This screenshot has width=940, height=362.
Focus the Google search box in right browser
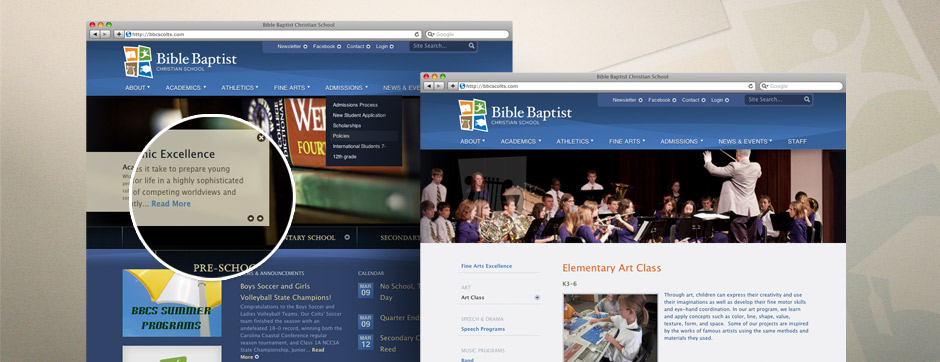coord(801,86)
